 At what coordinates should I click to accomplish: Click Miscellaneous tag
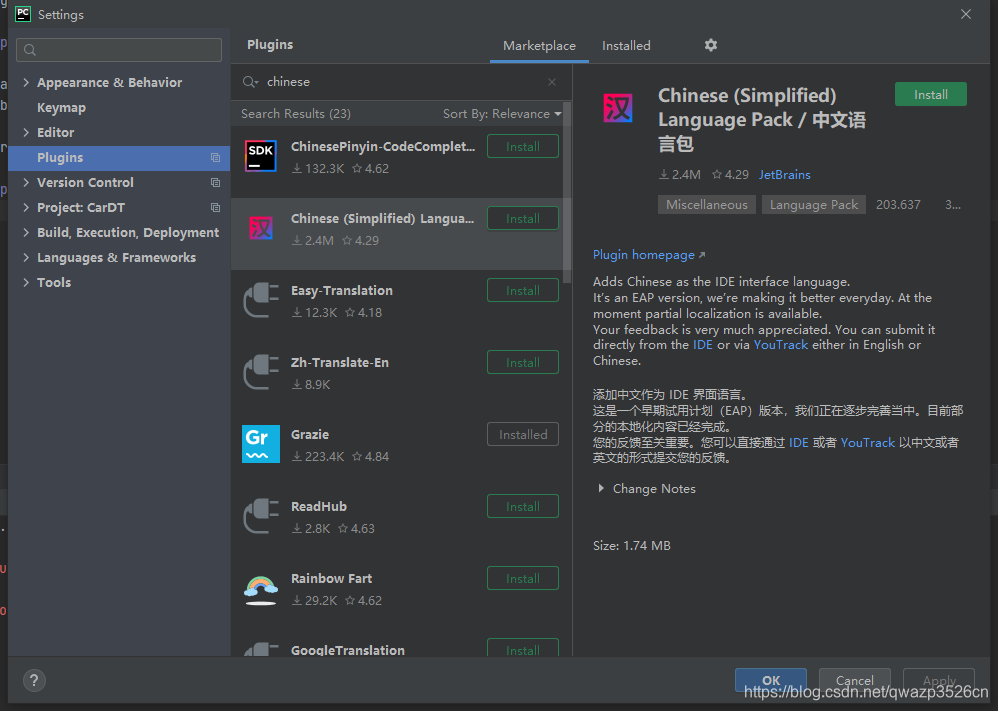706,204
